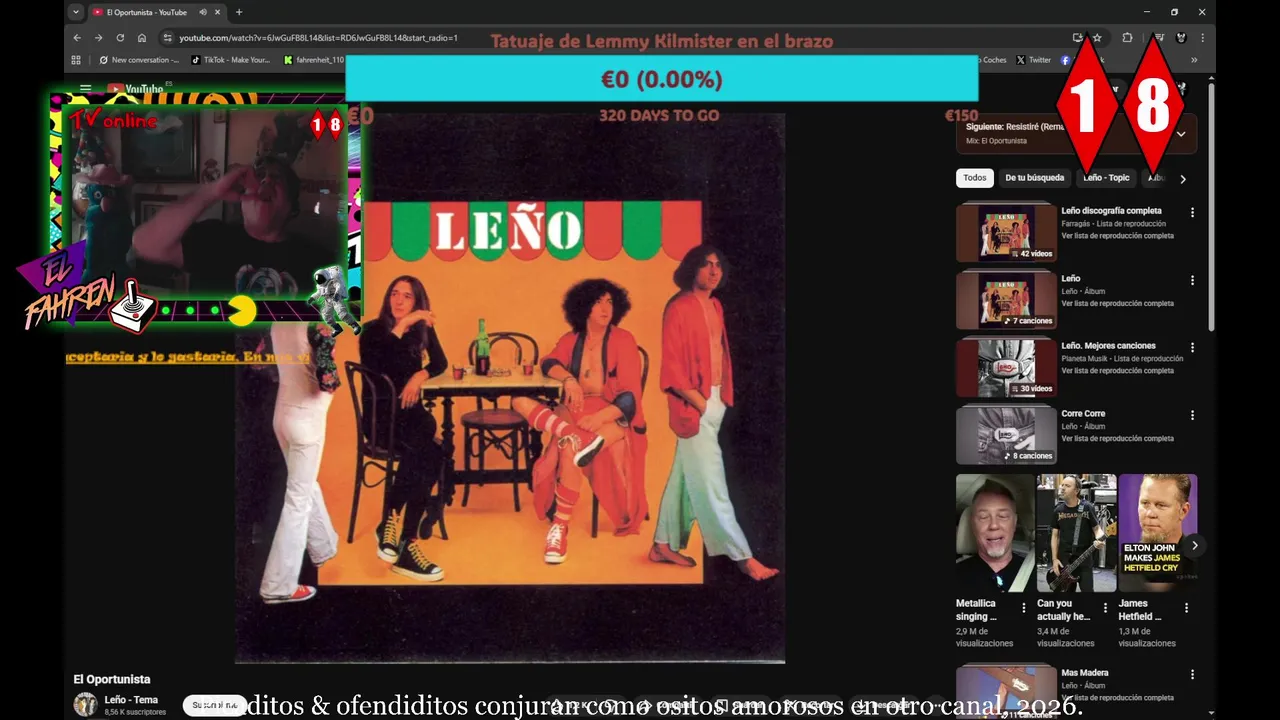
Task: Show more bookmarks with double chevron
Action: pos(1194,60)
